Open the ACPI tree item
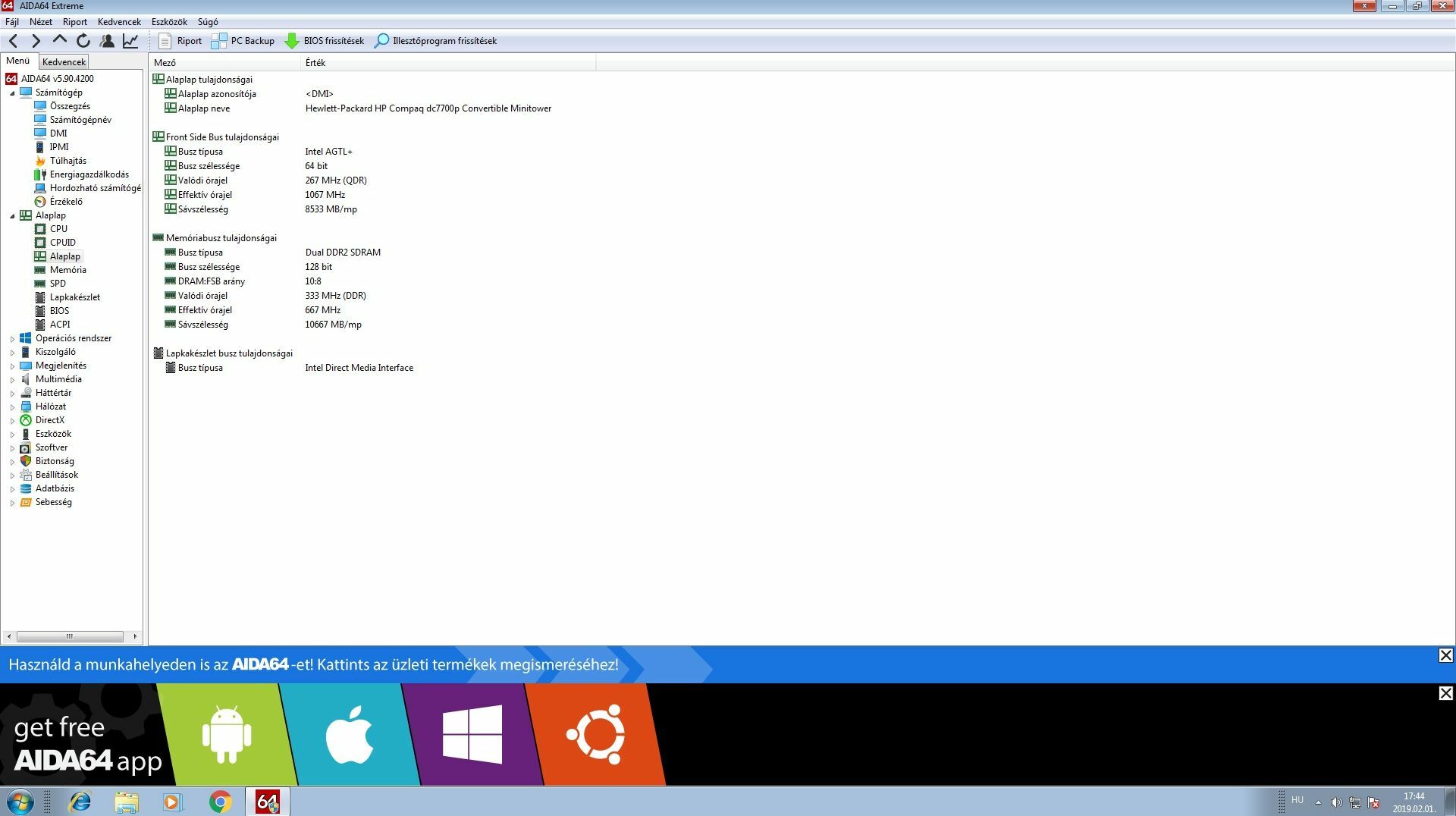1456x816 pixels. (x=60, y=325)
